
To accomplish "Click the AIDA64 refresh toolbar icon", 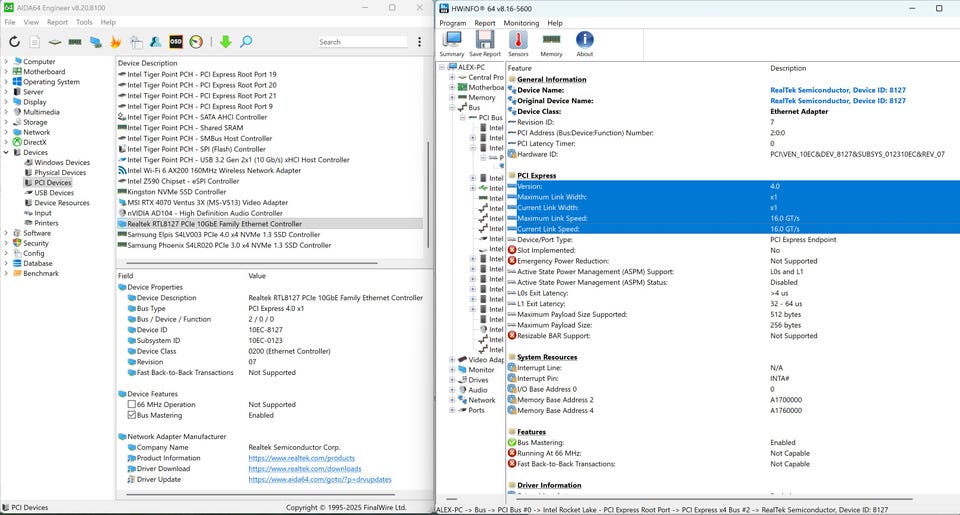I will (x=14, y=42).
